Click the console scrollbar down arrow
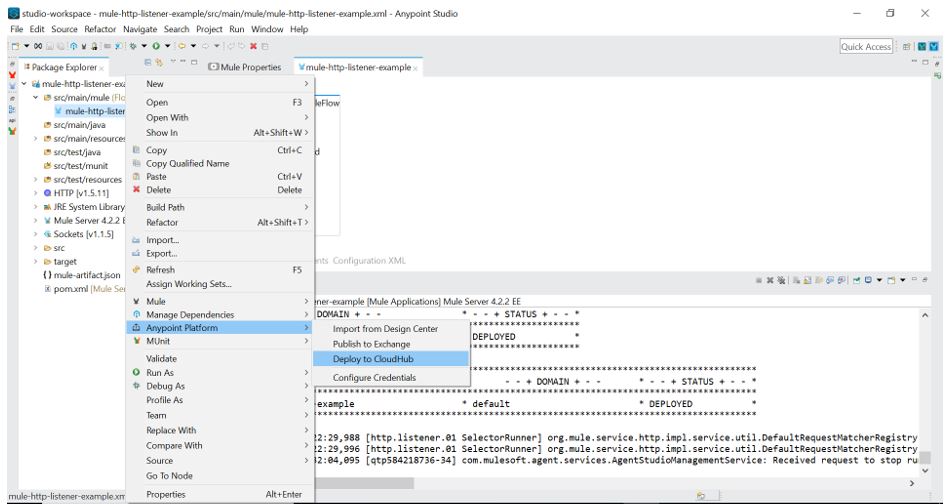Viewport: 948px width, 504px height. [924, 471]
